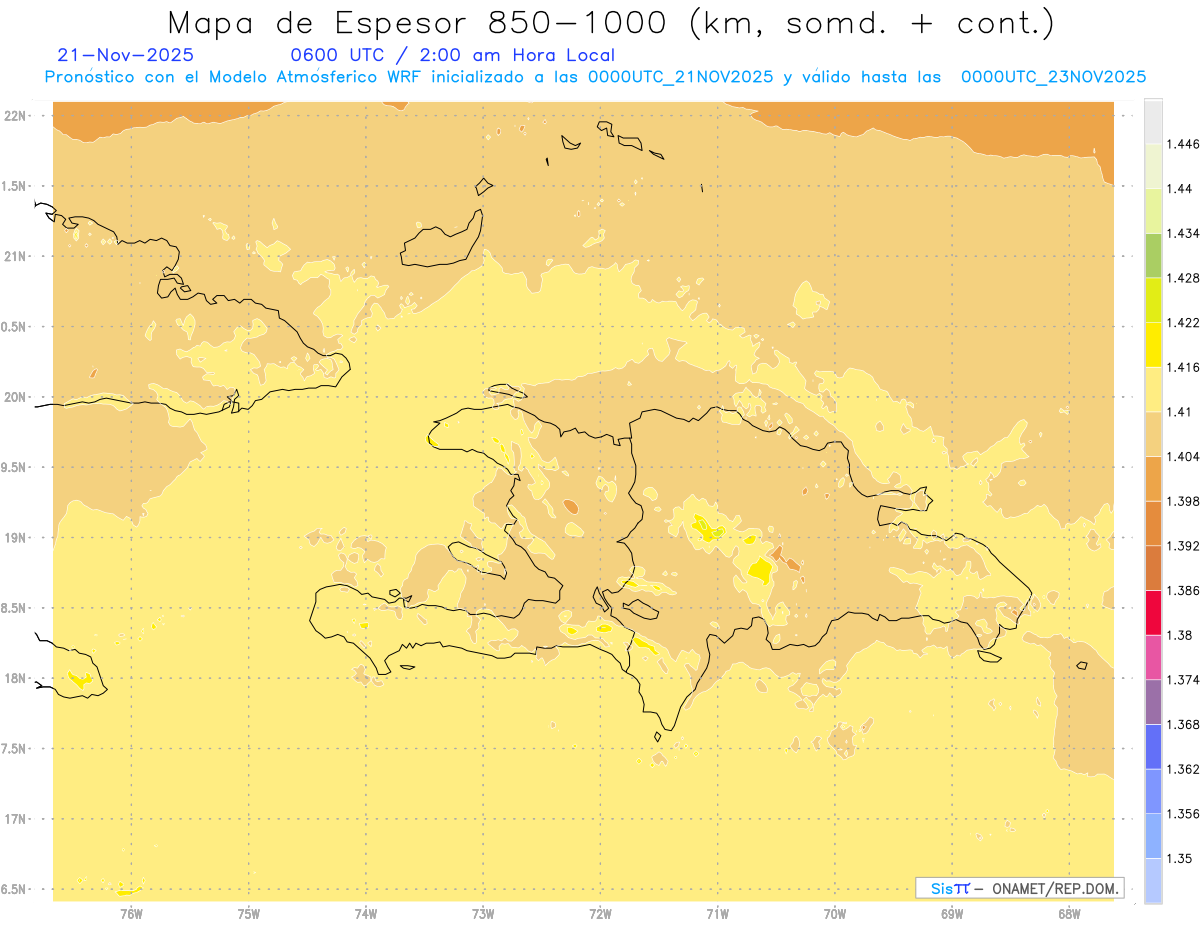Click the yellow-green swatch between 1.422 and 1.428
Screen dimensions: 1200x927
click(1153, 300)
